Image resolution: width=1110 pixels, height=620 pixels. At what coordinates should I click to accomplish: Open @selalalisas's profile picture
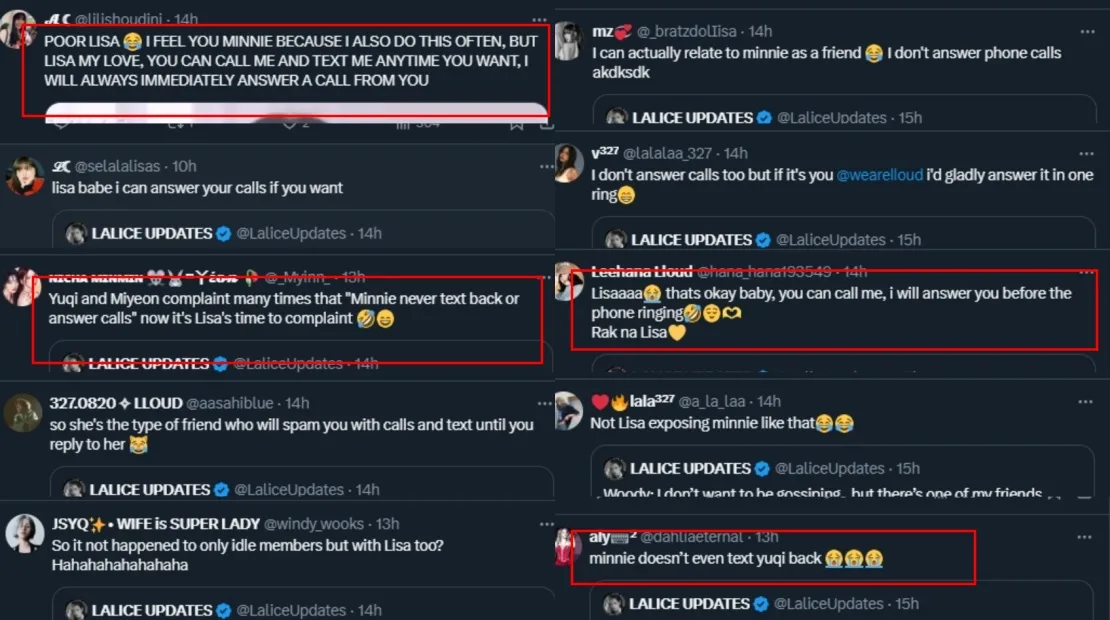pos(23,177)
